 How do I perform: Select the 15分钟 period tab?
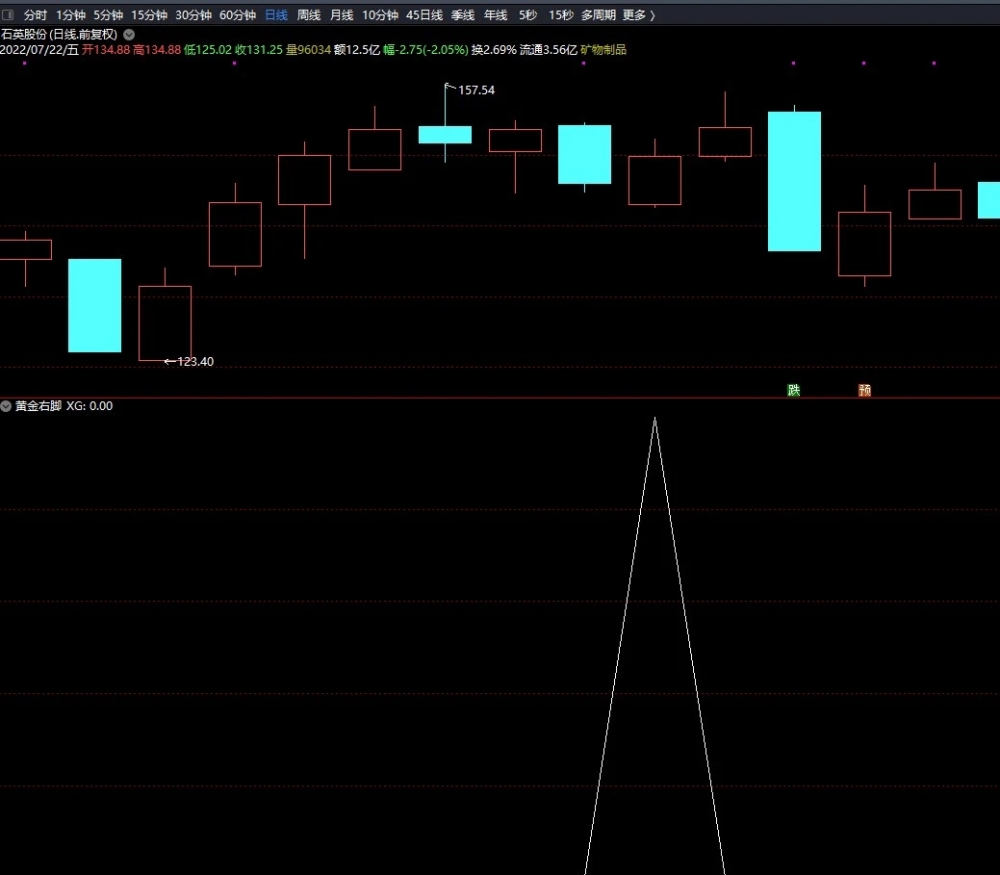point(149,15)
